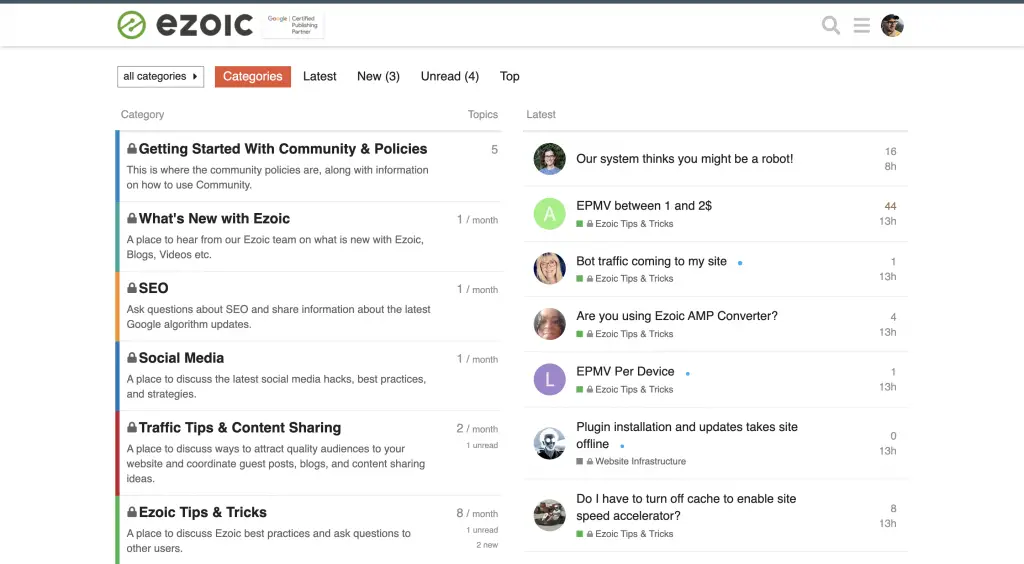Image resolution: width=1024 pixels, height=564 pixels.
Task: Open the 'all categories' dropdown
Action: (161, 76)
